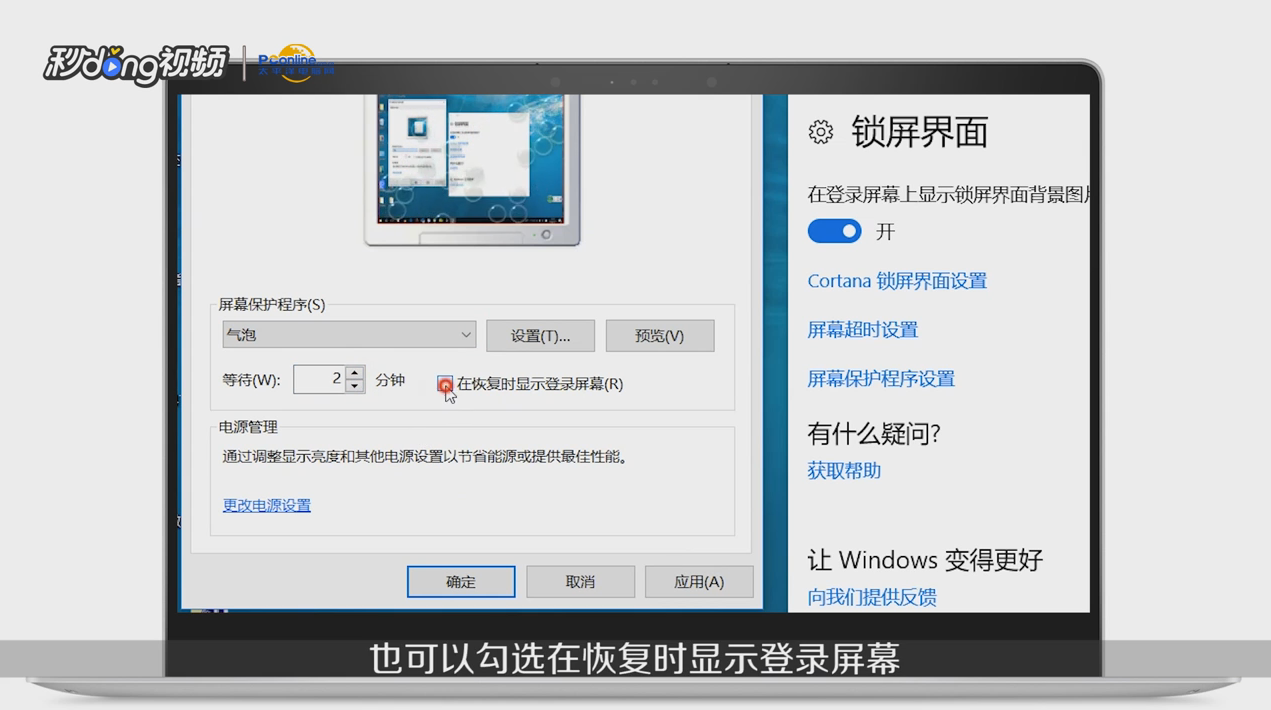
Task: Open 屏幕超时设置 link
Action: [863, 330]
